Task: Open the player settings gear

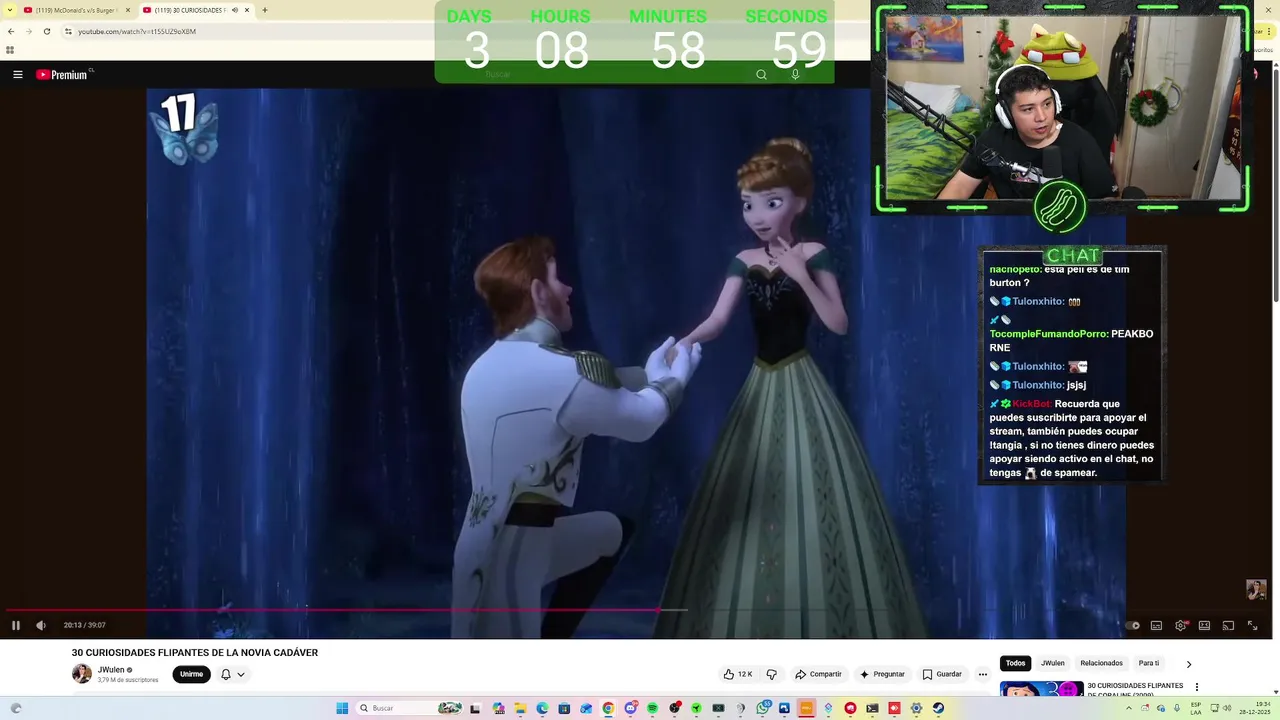Action: 1181,626
